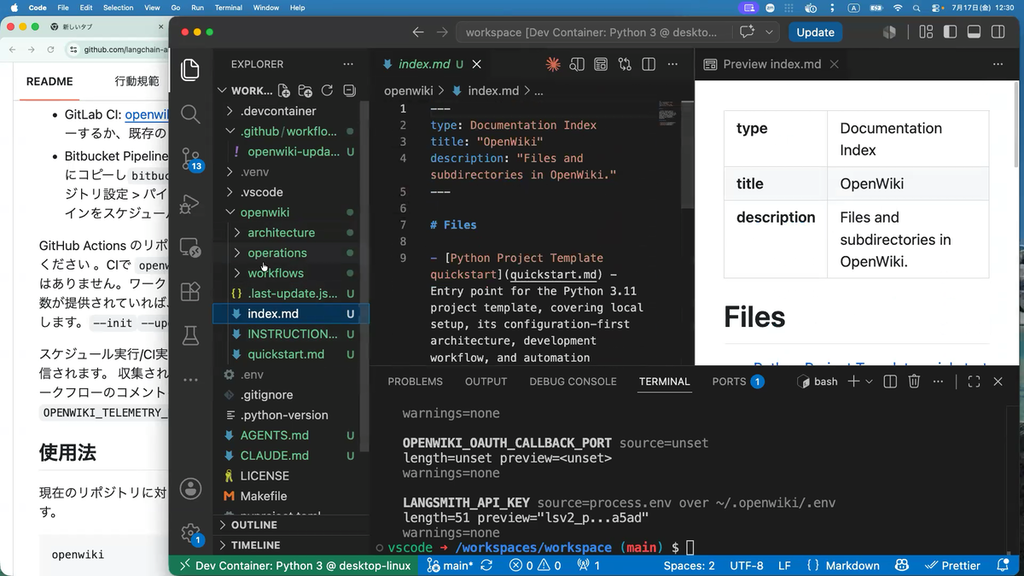Open the Terminal menu in menu bar
The image size is (1024, 576).
tap(228, 8)
